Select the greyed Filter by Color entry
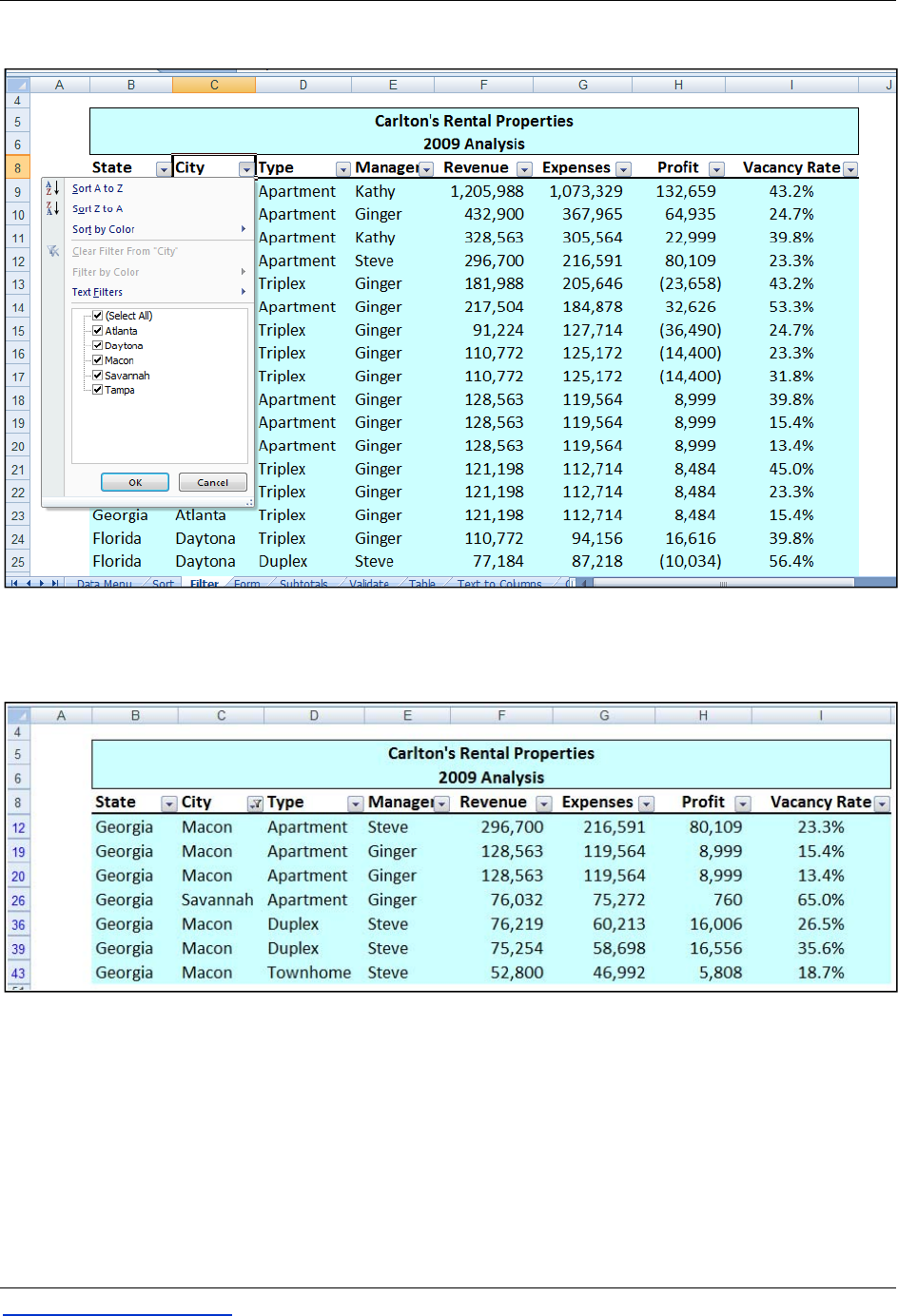This screenshot has width=898, height=1316. coord(158,272)
